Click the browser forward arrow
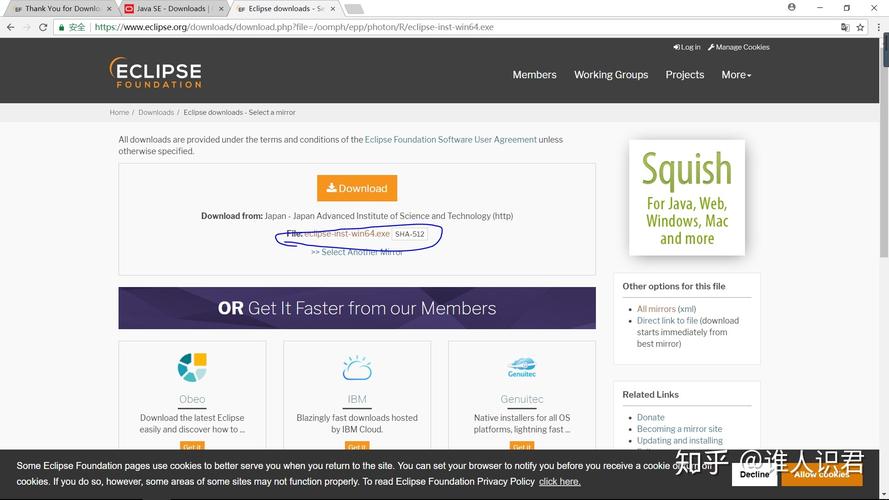Viewport: 889px width, 500px height. pyautogui.click(x=27, y=27)
